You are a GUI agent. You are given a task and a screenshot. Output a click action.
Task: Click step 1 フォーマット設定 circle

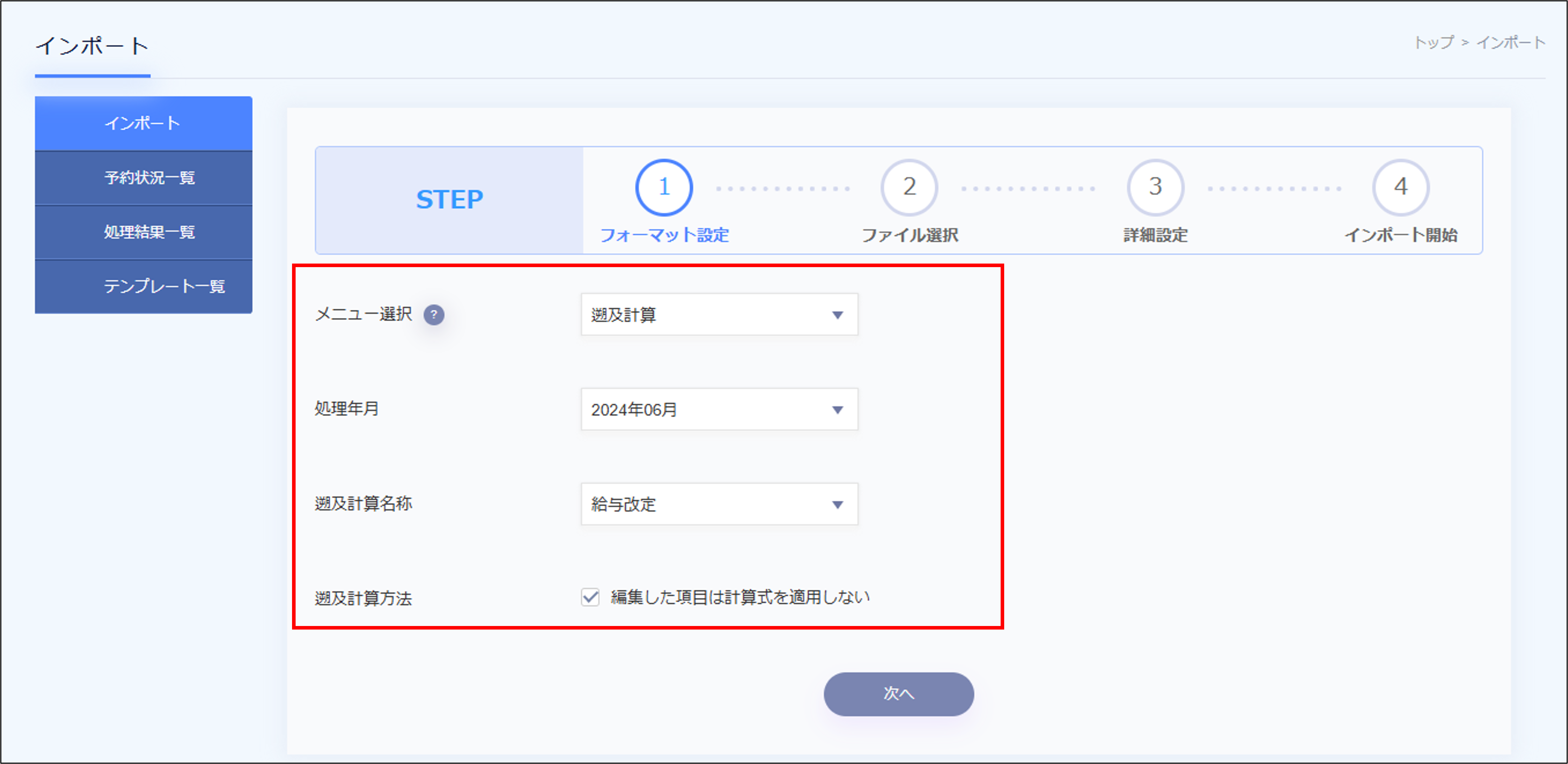click(x=663, y=187)
